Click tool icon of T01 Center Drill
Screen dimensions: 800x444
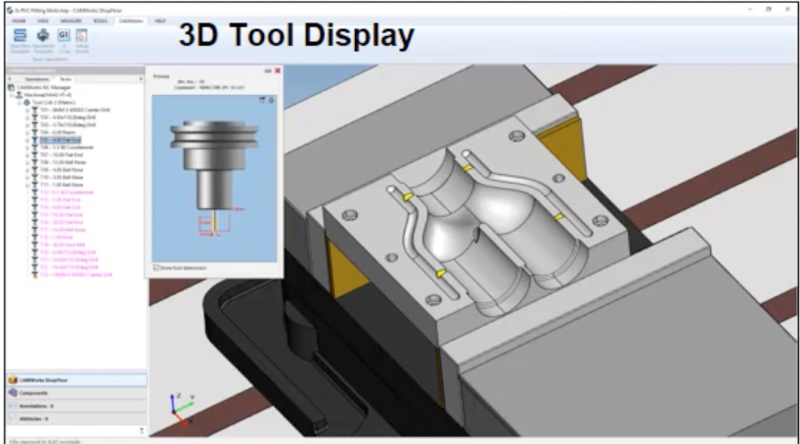35,110
